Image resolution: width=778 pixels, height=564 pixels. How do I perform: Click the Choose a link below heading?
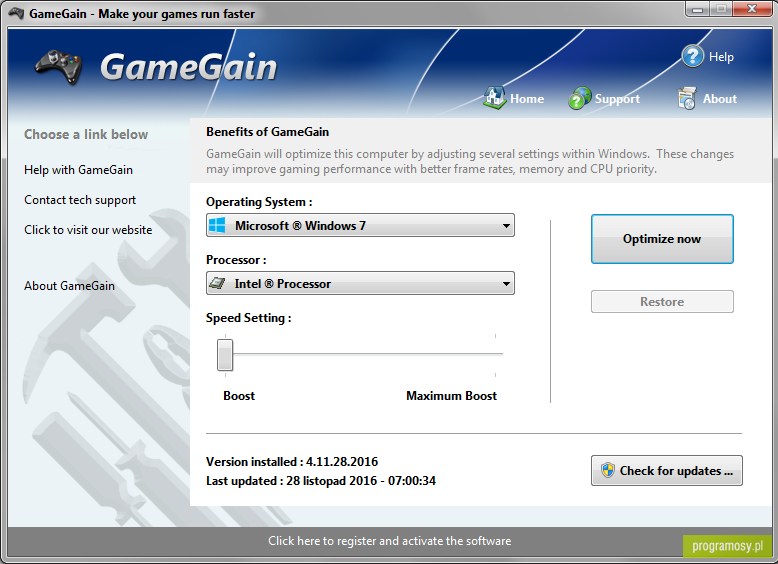[x=86, y=134]
